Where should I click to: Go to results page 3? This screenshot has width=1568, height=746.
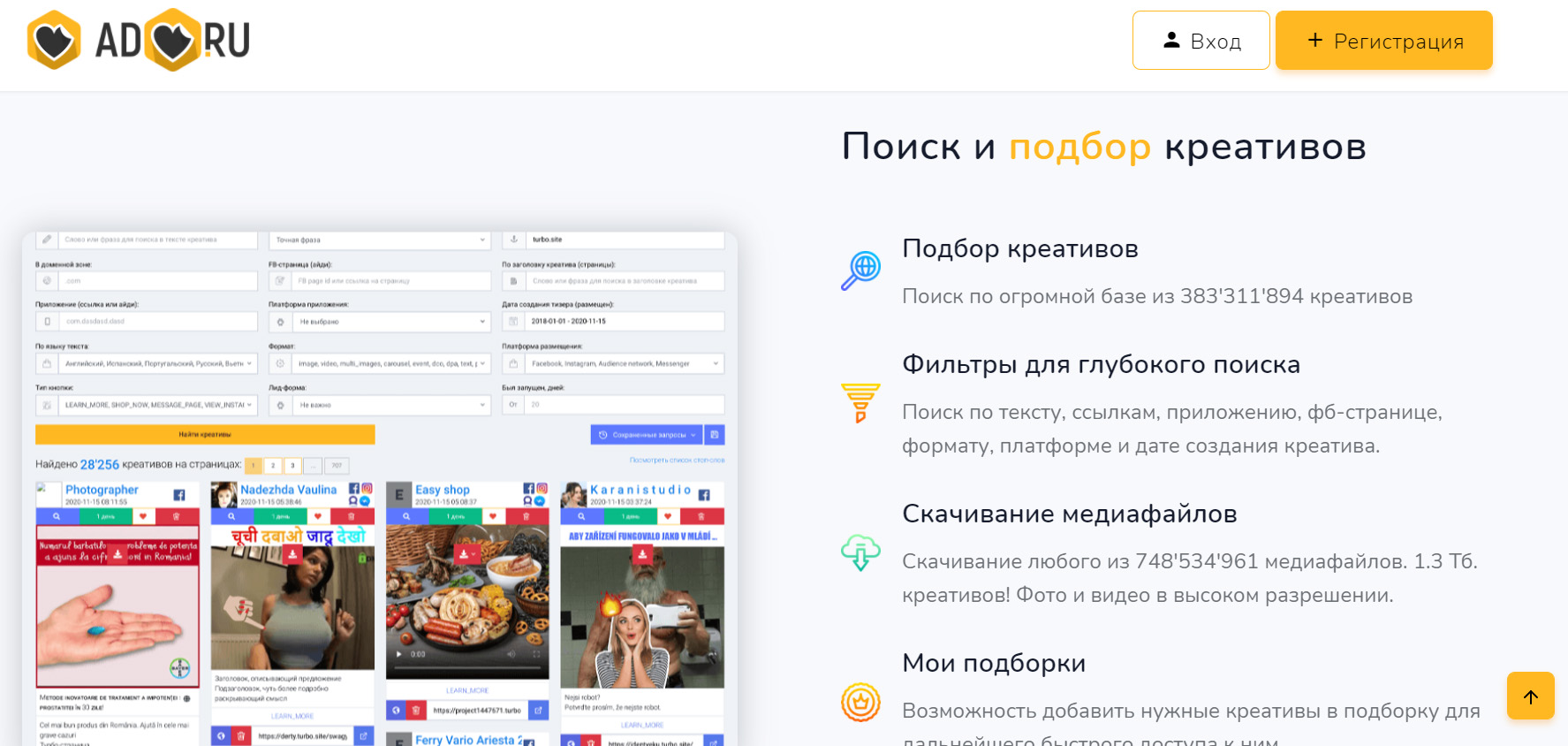tap(292, 465)
